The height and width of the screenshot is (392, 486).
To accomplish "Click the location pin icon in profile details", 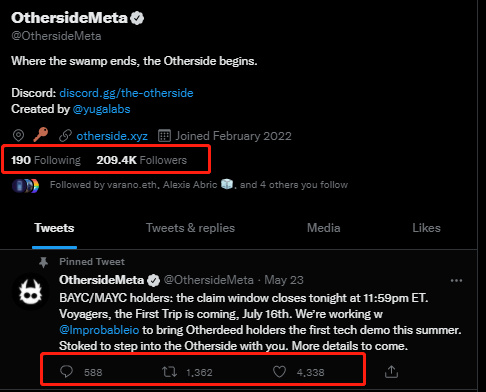I will [18, 136].
